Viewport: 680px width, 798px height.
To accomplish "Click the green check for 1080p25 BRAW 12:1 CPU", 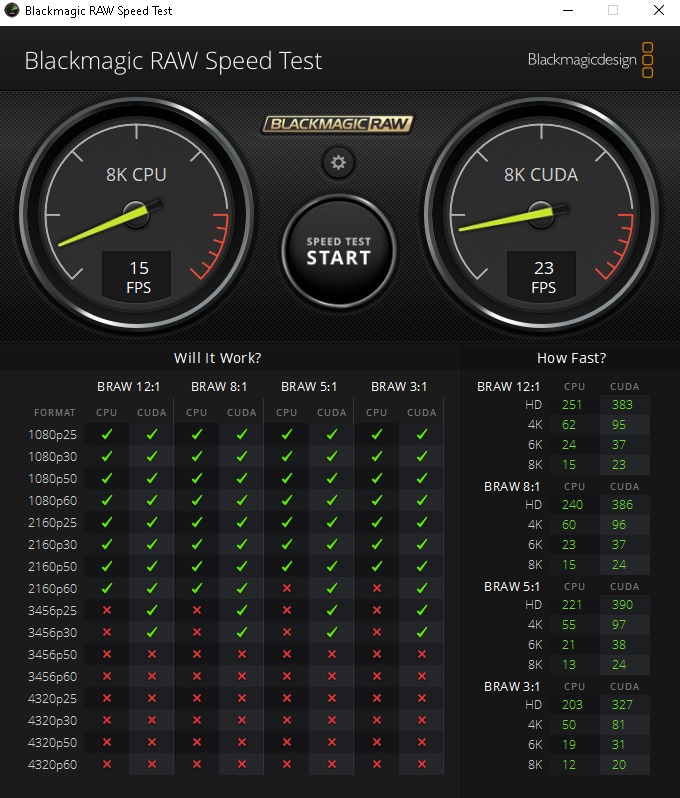I will (x=107, y=434).
